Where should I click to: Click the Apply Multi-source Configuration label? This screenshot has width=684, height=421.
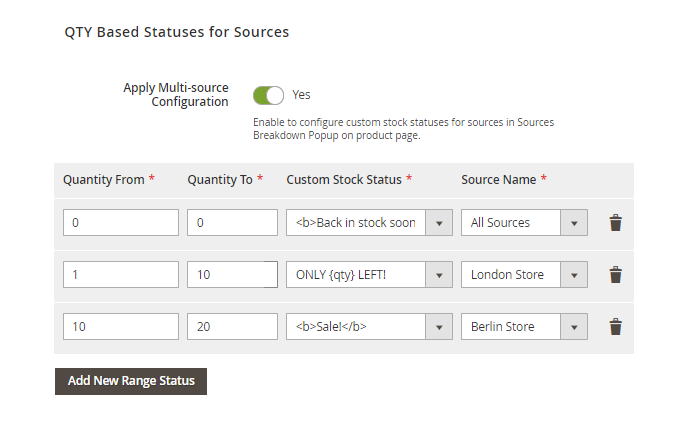176,94
